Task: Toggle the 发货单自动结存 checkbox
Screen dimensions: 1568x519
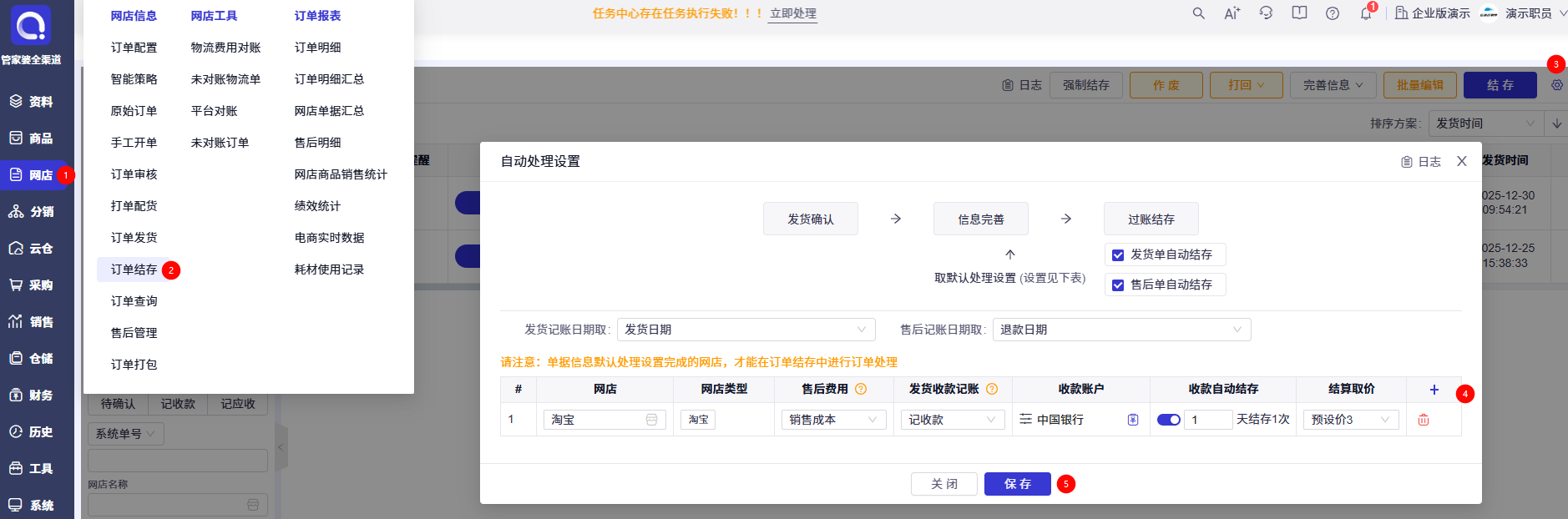Action: pos(1118,255)
